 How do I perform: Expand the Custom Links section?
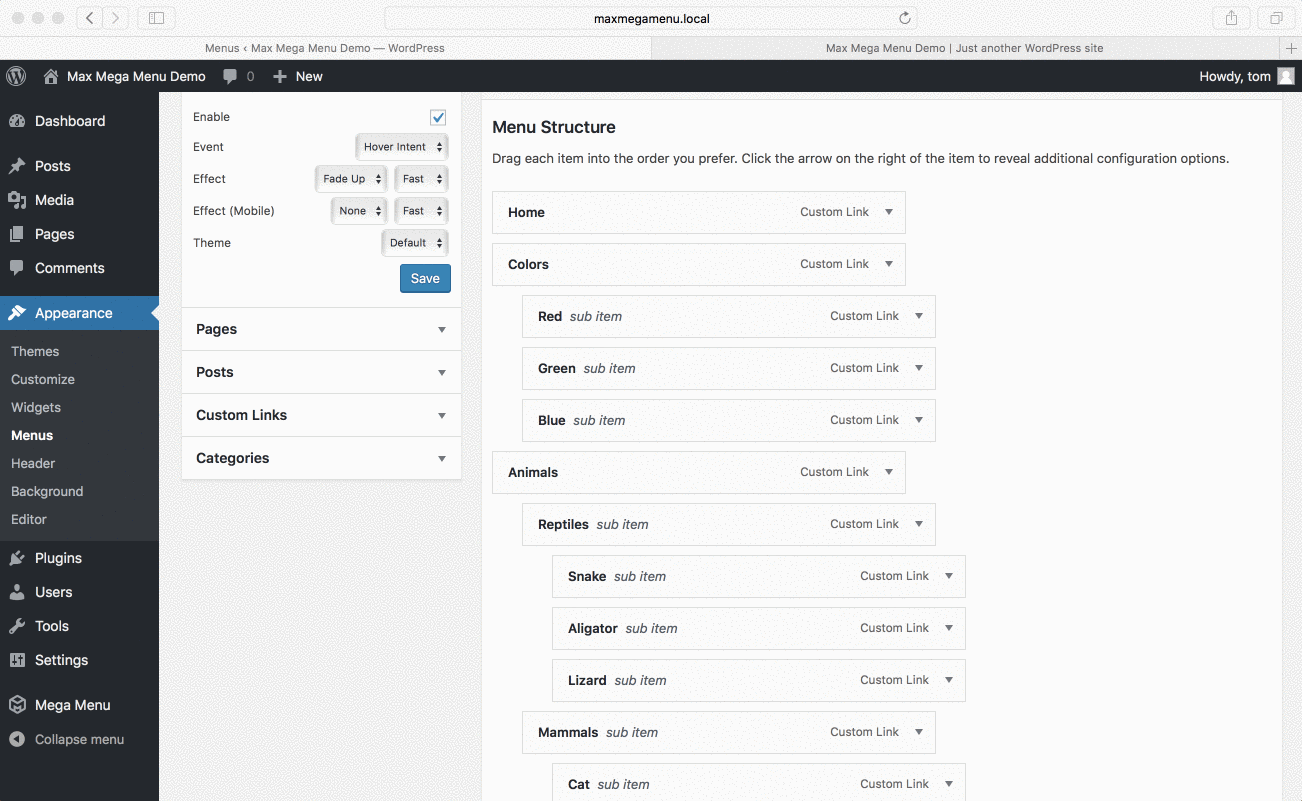[321, 415]
